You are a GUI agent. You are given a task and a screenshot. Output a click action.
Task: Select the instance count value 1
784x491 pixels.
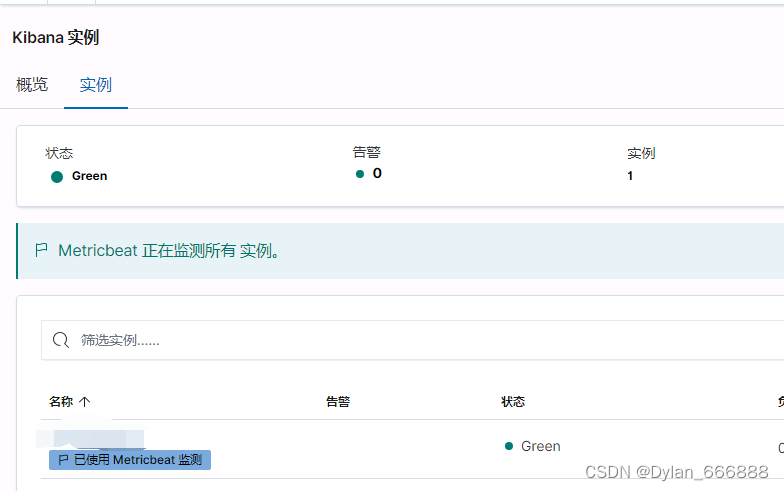[630, 176]
